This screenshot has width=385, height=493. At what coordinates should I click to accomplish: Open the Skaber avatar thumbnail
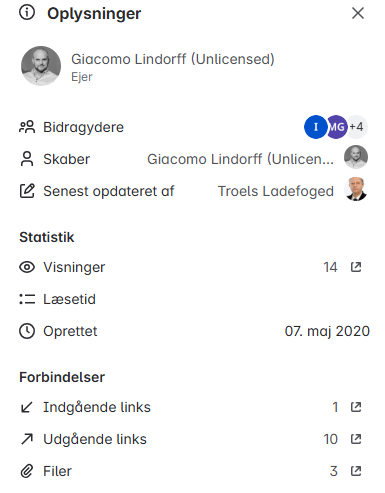click(x=356, y=157)
